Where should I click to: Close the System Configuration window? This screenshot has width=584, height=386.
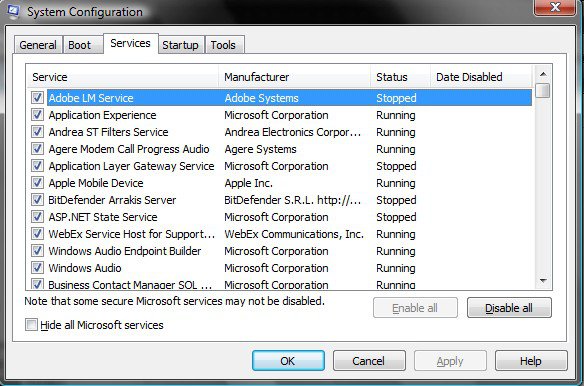click(555, 7)
